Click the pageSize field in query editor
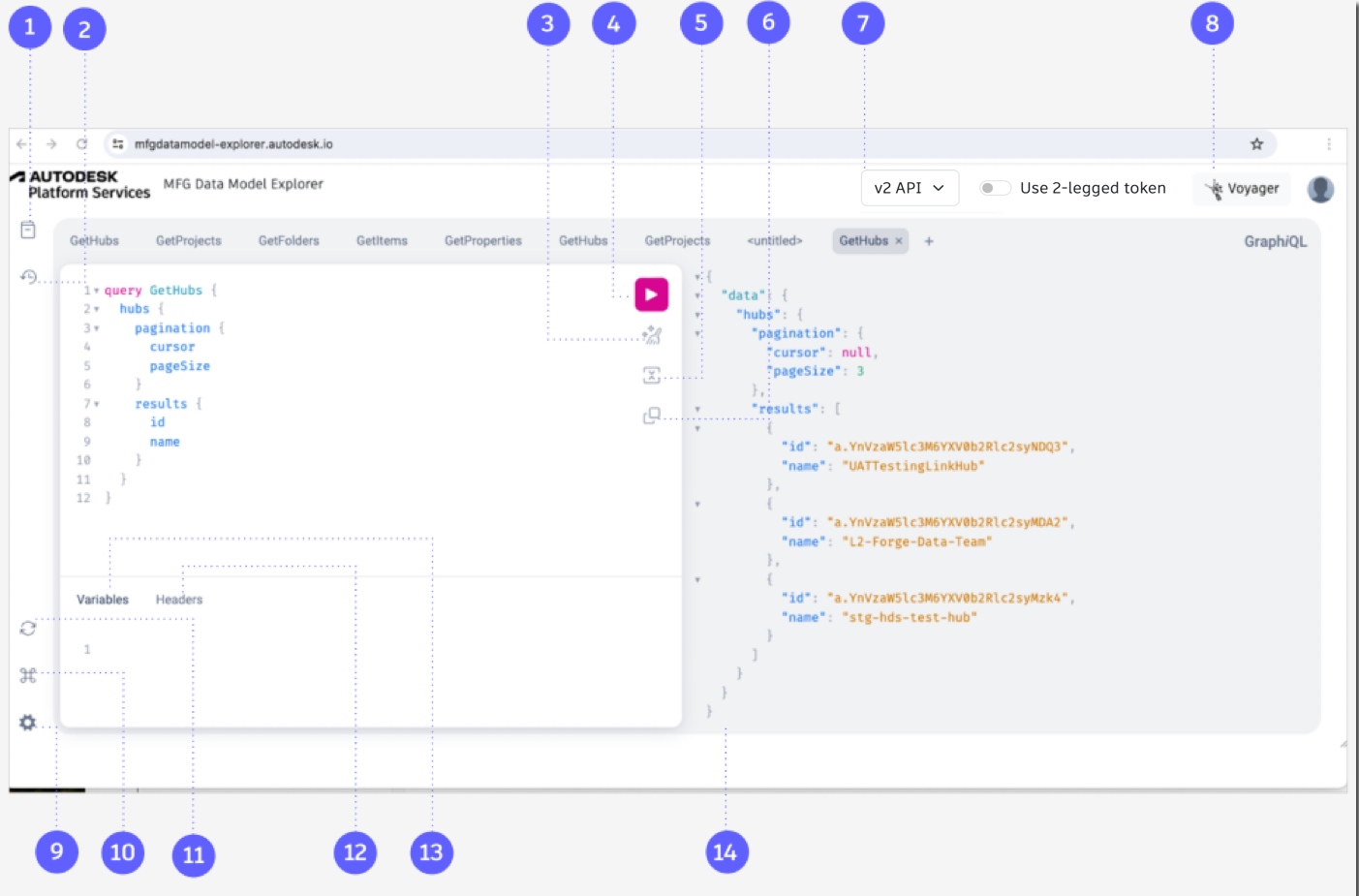 [180, 366]
